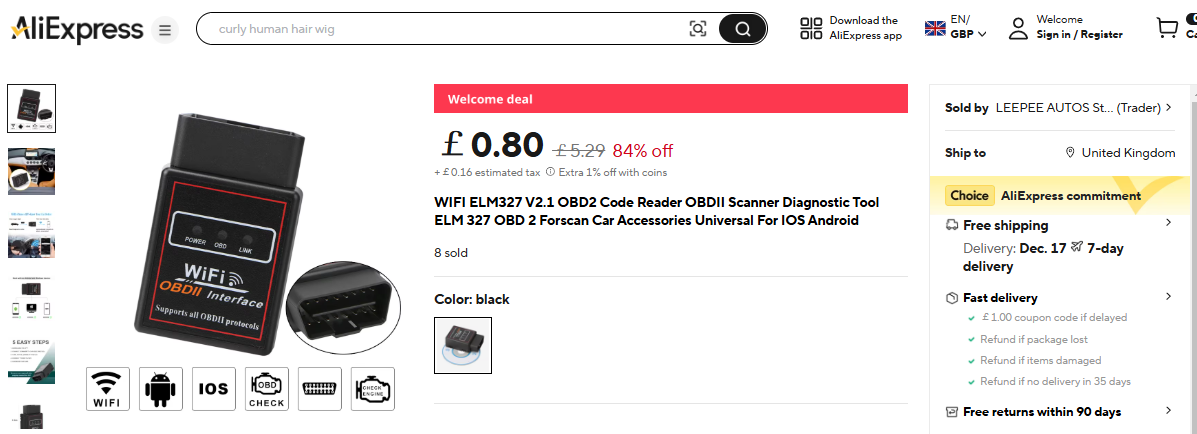
Task: Select the 5 Easy Steps thumbnail
Action: tap(31, 359)
